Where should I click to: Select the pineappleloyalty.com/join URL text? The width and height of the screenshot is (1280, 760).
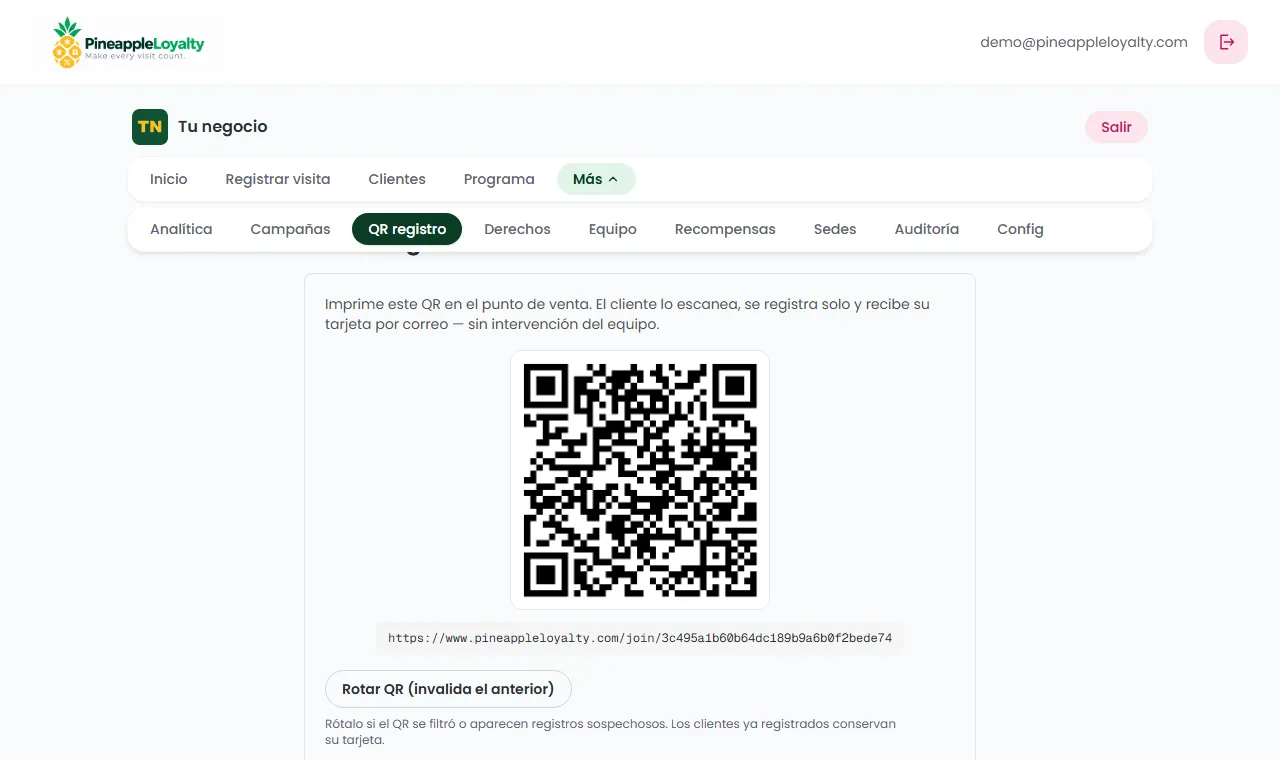[x=640, y=638]
